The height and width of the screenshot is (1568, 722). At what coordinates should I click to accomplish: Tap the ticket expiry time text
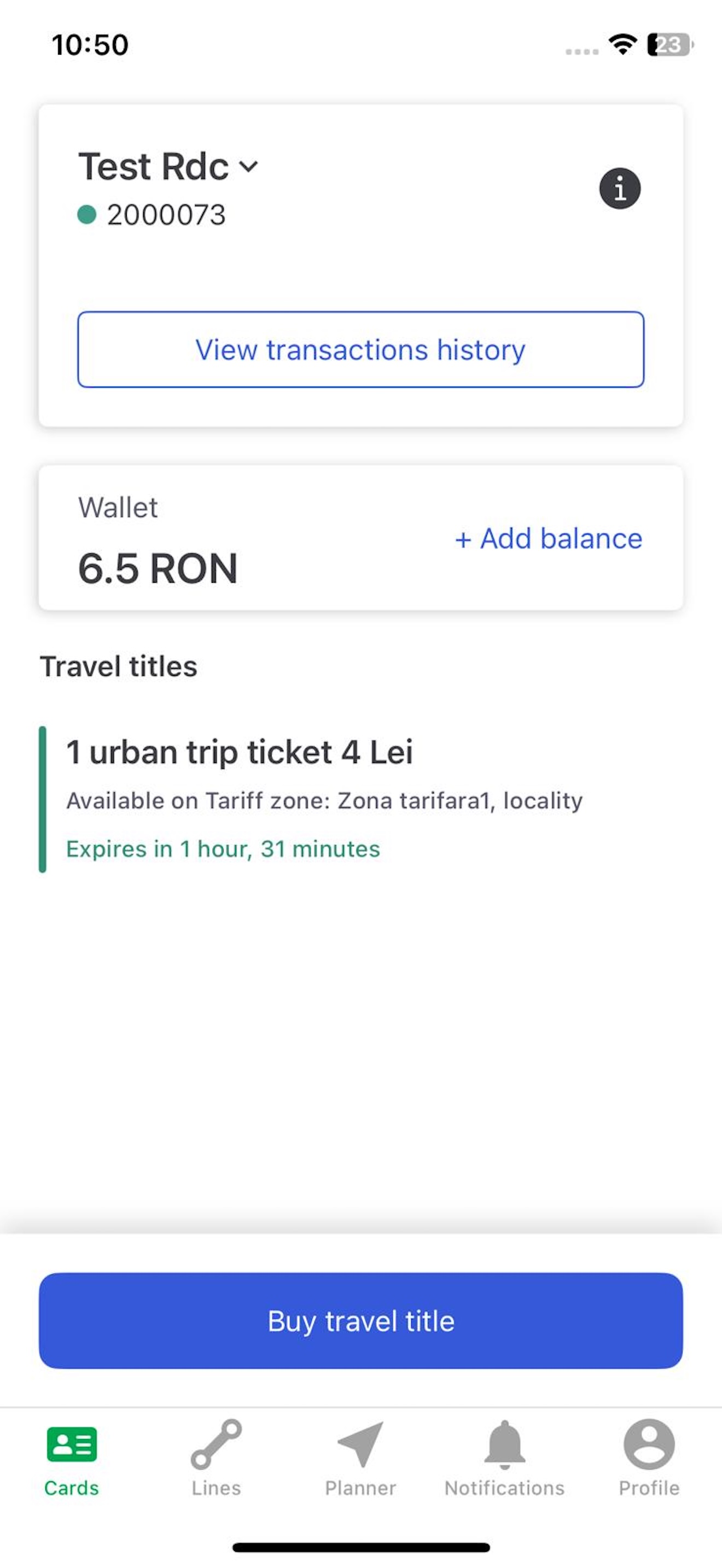(223, 849)
